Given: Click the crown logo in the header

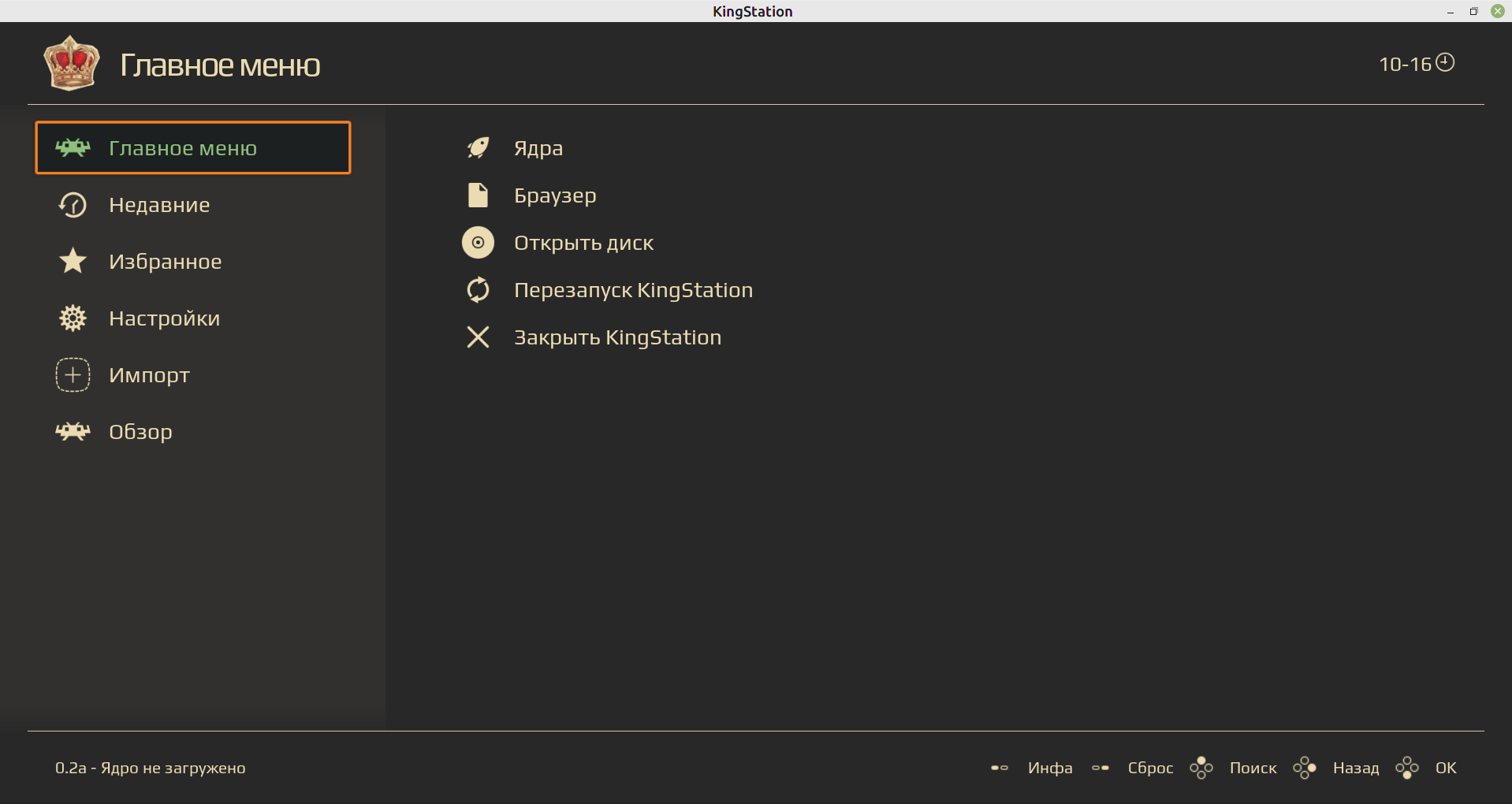Looking at the screenshot, I should [x=71, y=63].
